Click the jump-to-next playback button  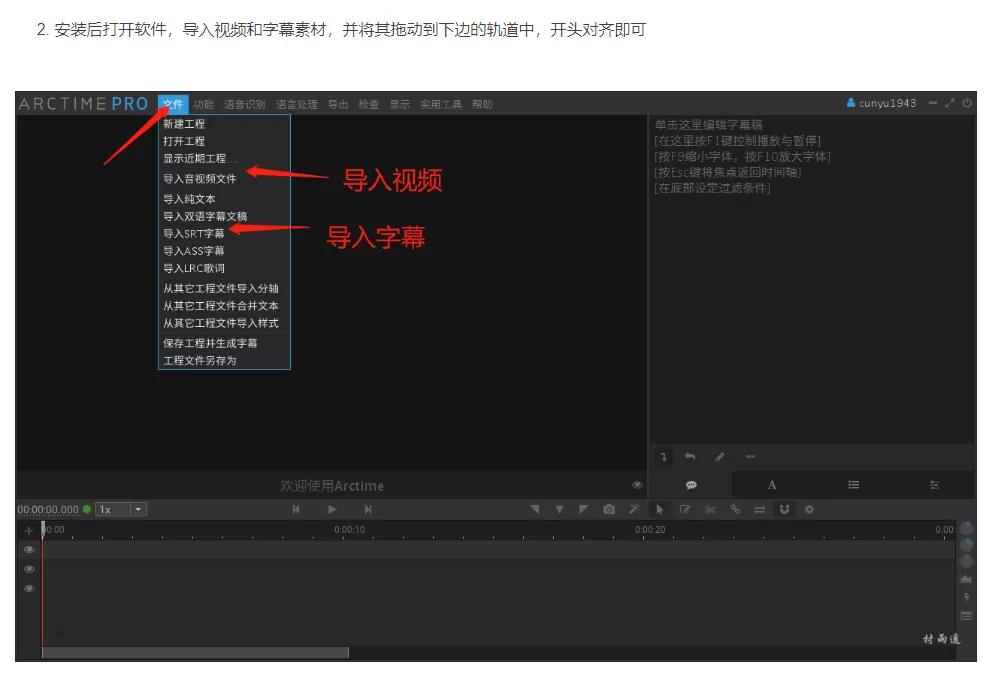368,509
